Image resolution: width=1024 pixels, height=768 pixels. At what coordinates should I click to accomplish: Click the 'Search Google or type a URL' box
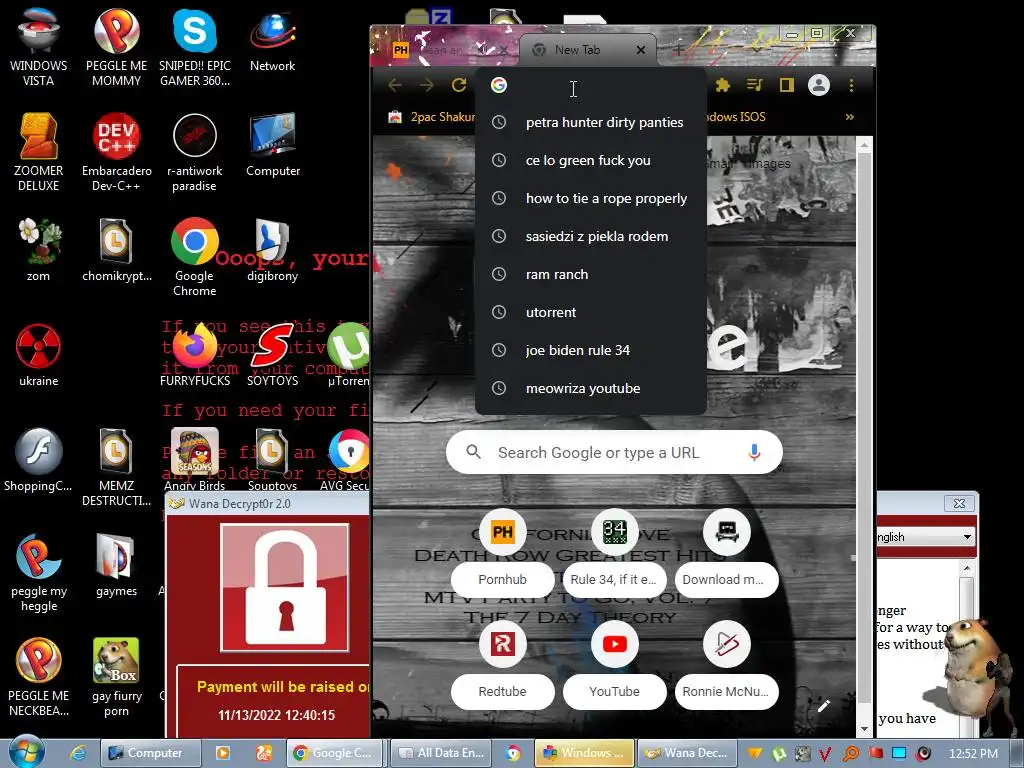[x=614, y=452]
